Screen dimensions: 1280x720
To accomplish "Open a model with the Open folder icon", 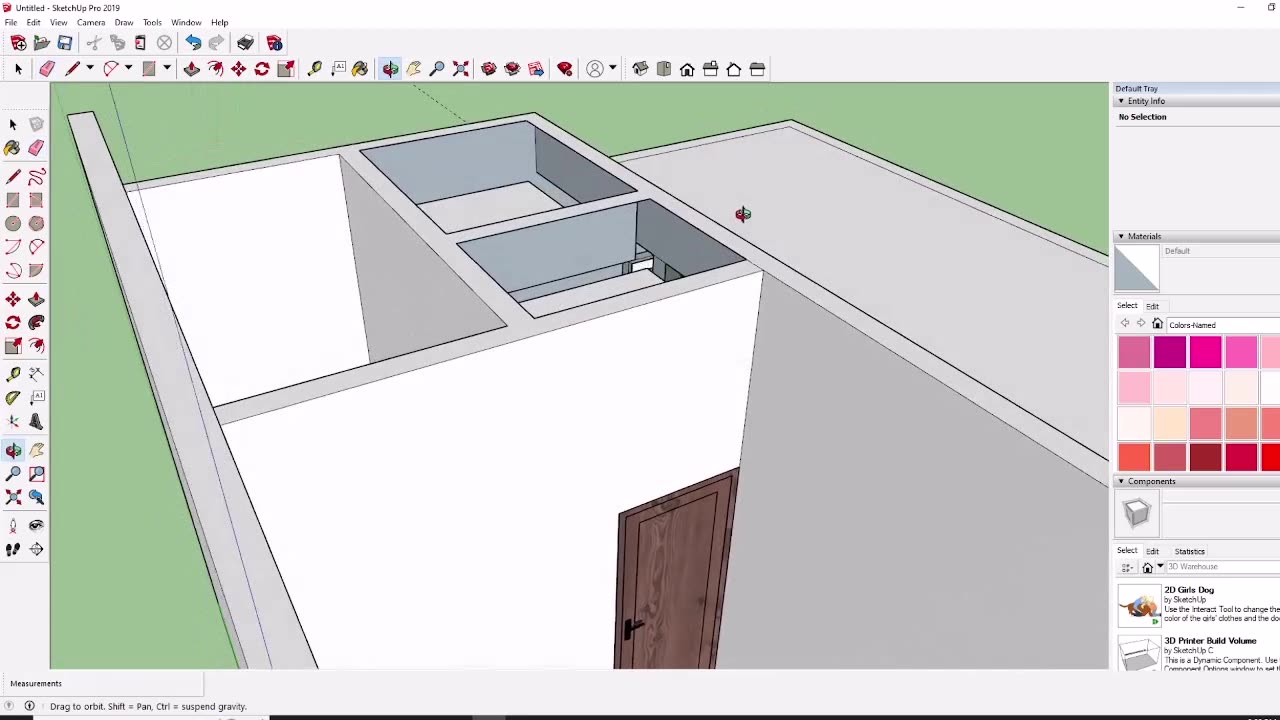I will (x=41, y=43).
